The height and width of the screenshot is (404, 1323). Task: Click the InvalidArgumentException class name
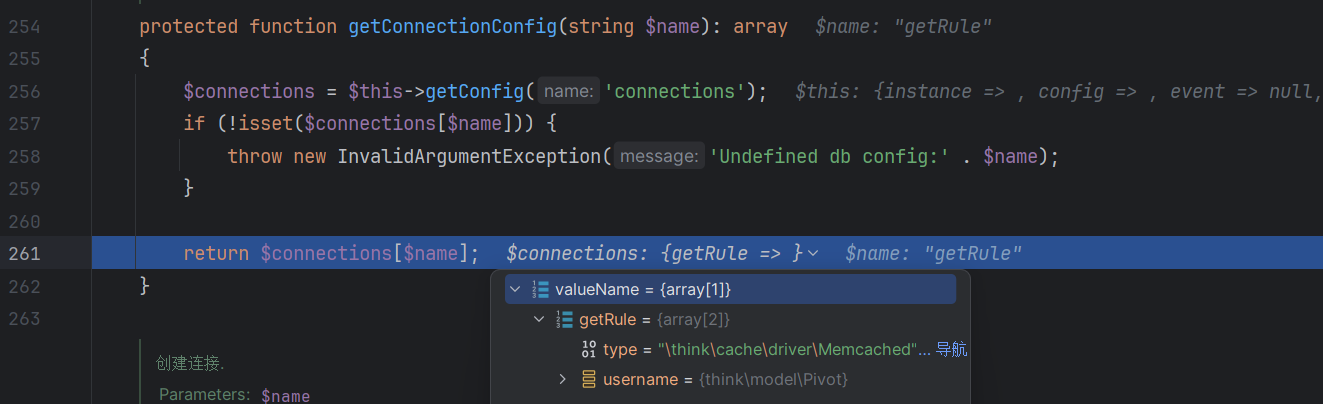[470, 156]
